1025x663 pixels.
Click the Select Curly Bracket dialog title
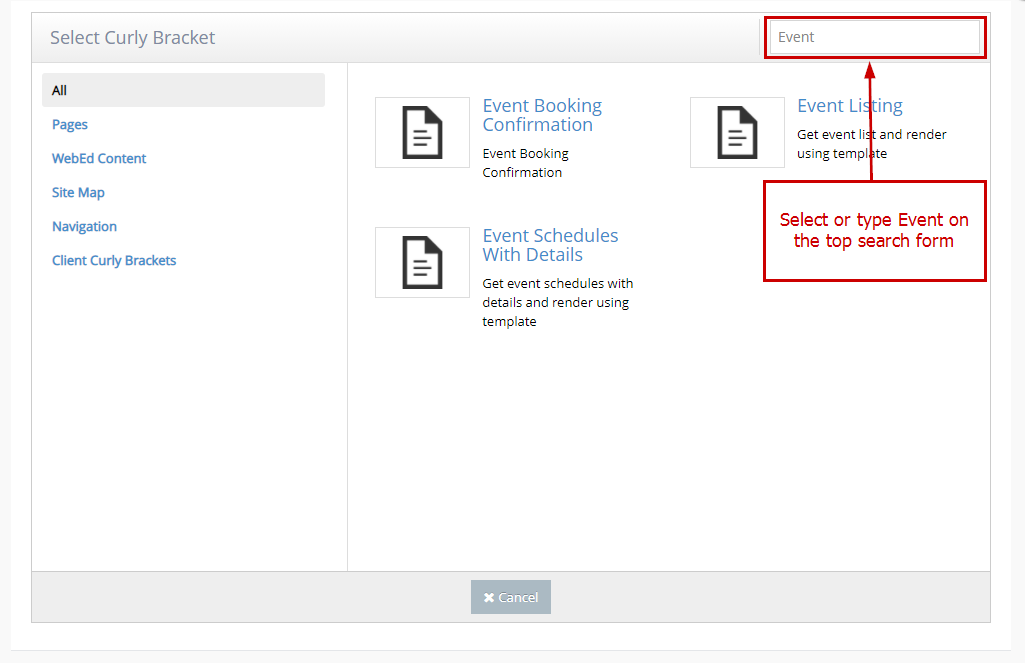pyautogui.click(x=133, y=38)
